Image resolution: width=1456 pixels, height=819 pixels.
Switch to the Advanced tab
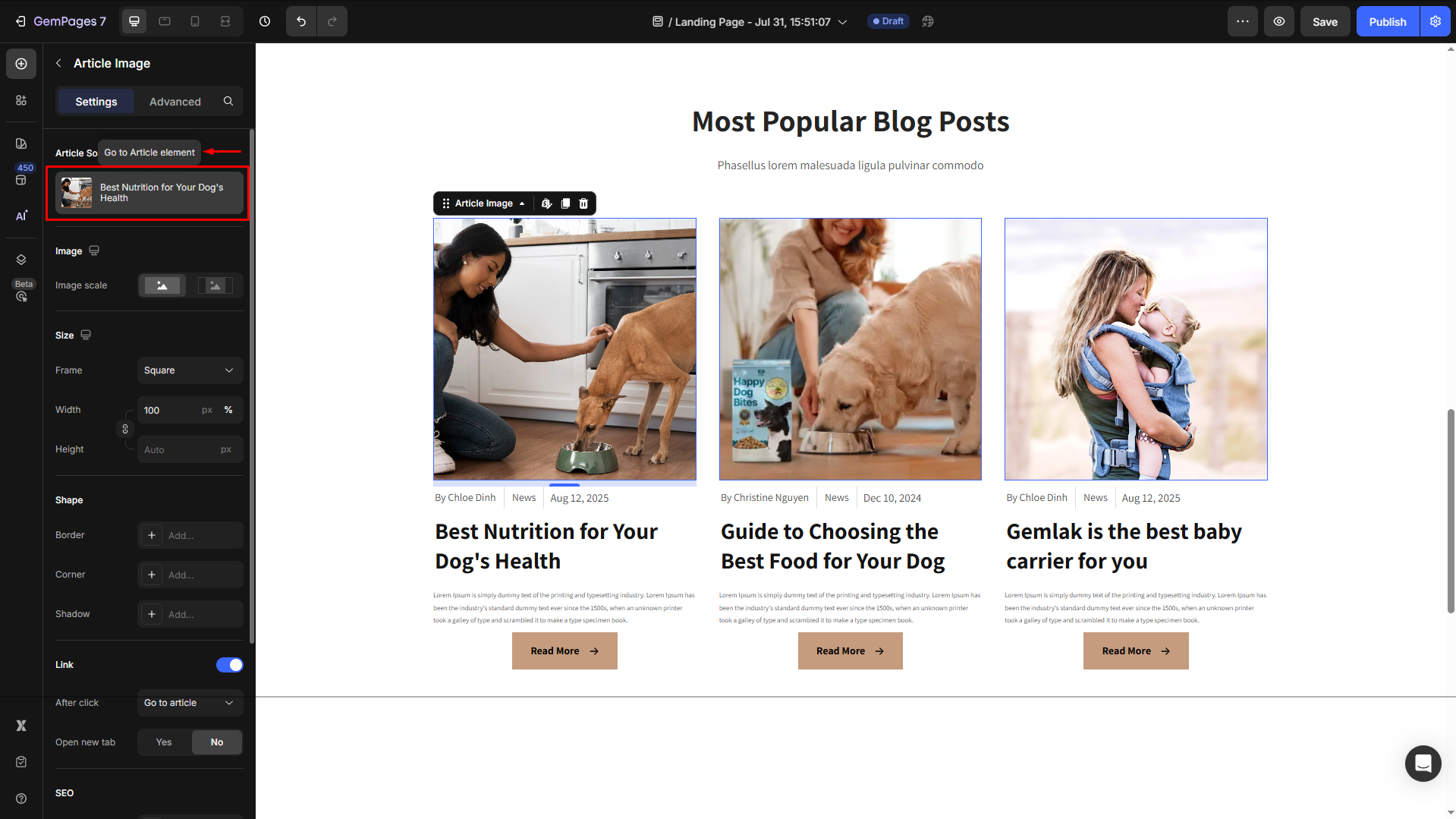175,101
